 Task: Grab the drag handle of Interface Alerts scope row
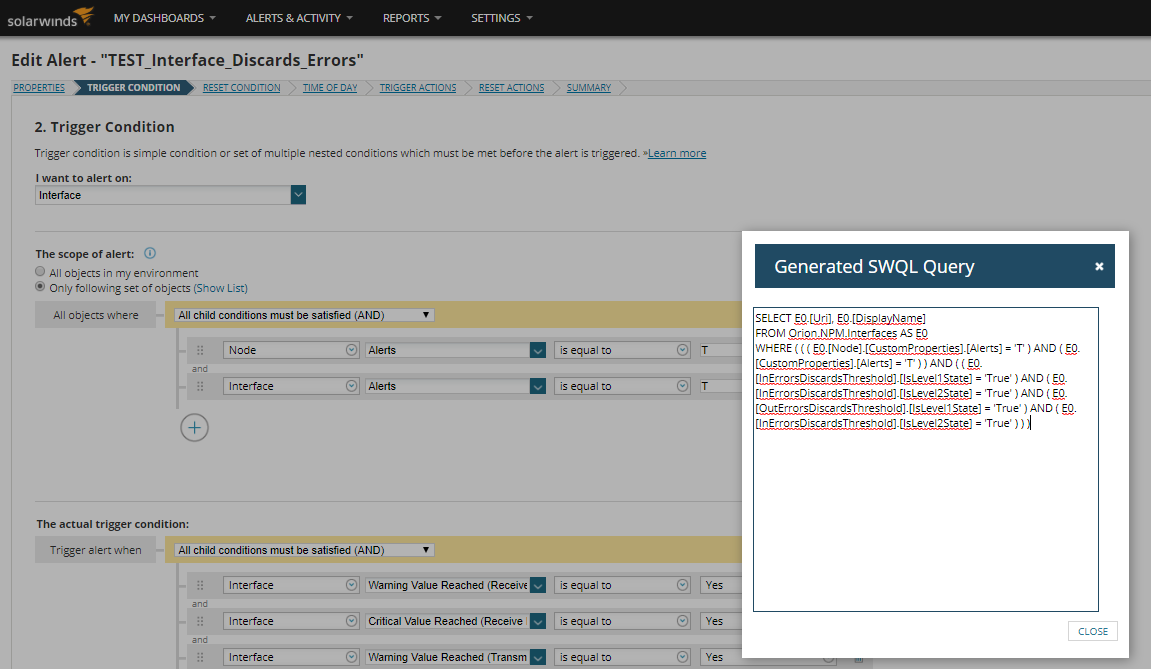coord(200,386)
